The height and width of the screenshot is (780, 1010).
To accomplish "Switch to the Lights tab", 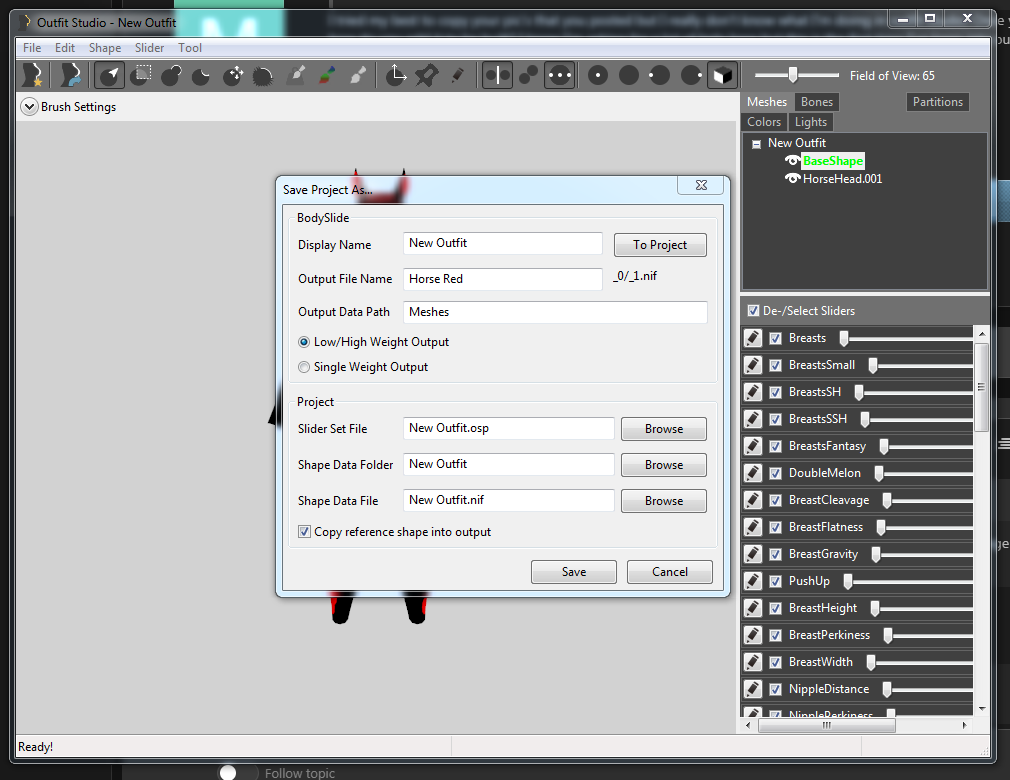I will (x=810, y=122).
